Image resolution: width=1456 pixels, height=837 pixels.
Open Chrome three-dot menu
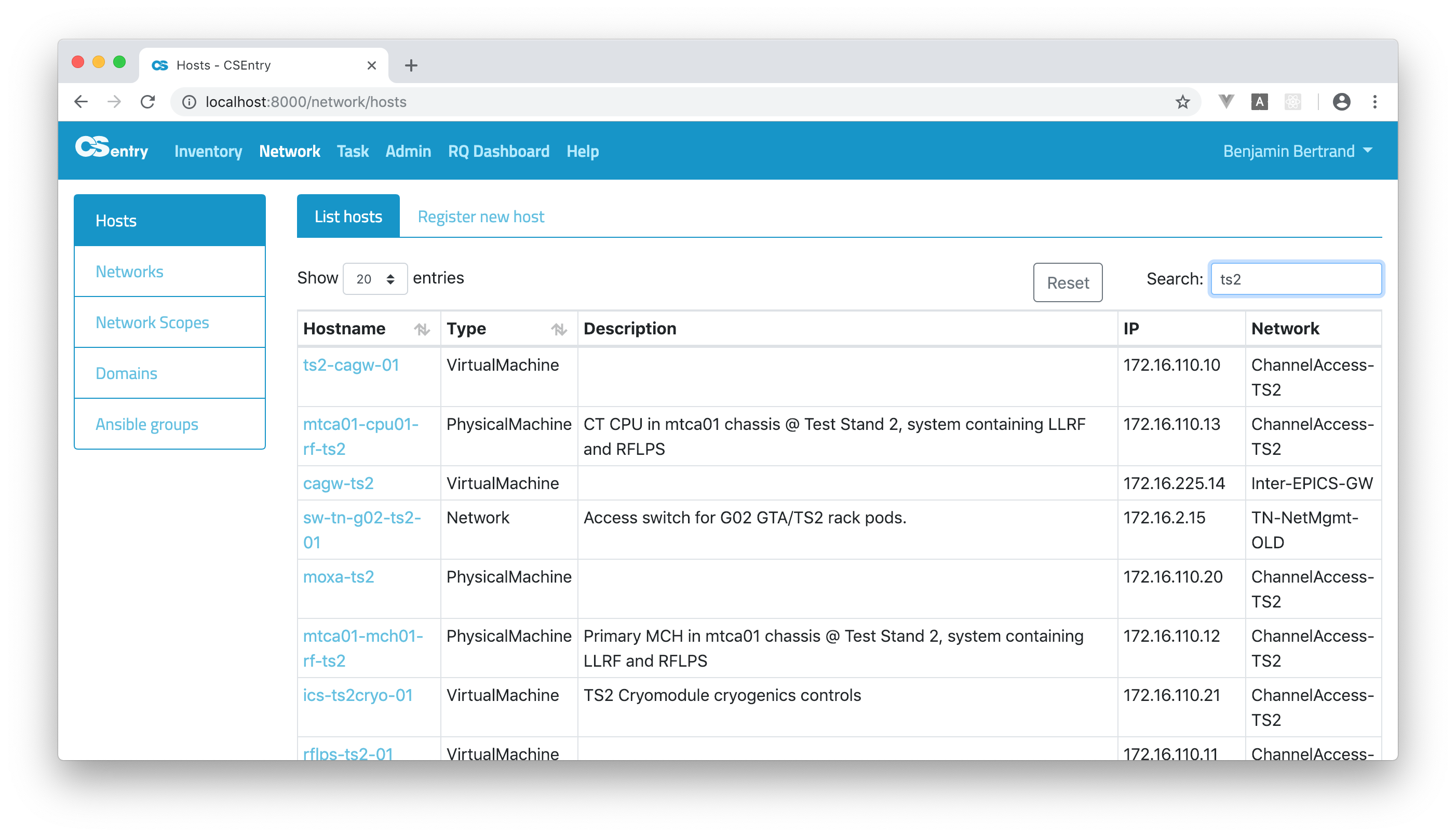click(1374, 102)
